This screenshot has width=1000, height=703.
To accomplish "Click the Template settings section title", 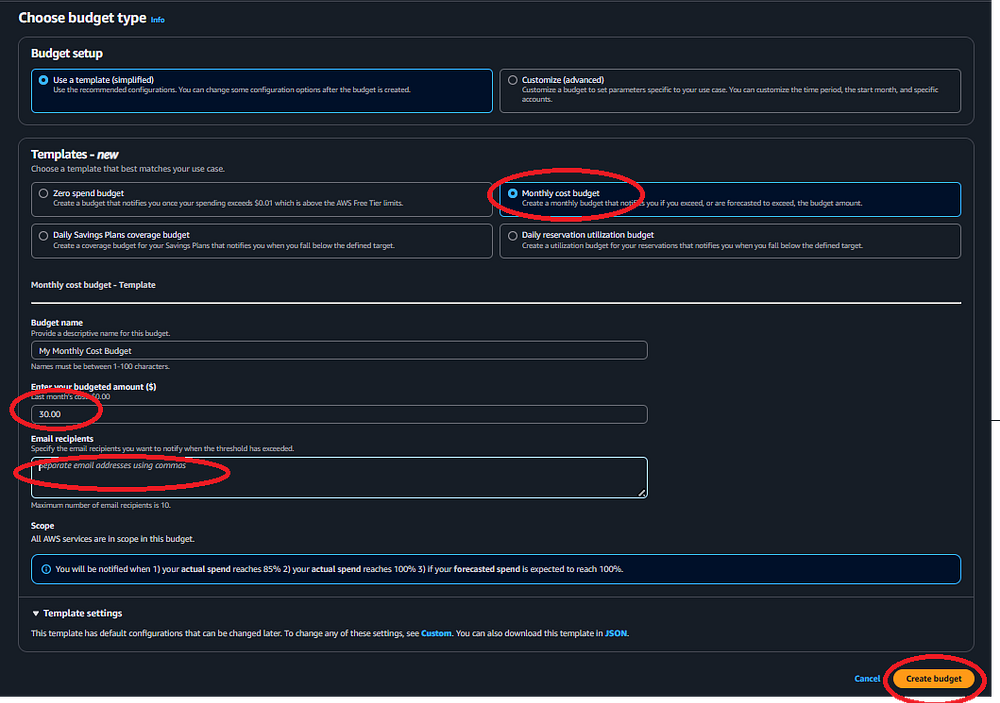I will tap(83, 613).
